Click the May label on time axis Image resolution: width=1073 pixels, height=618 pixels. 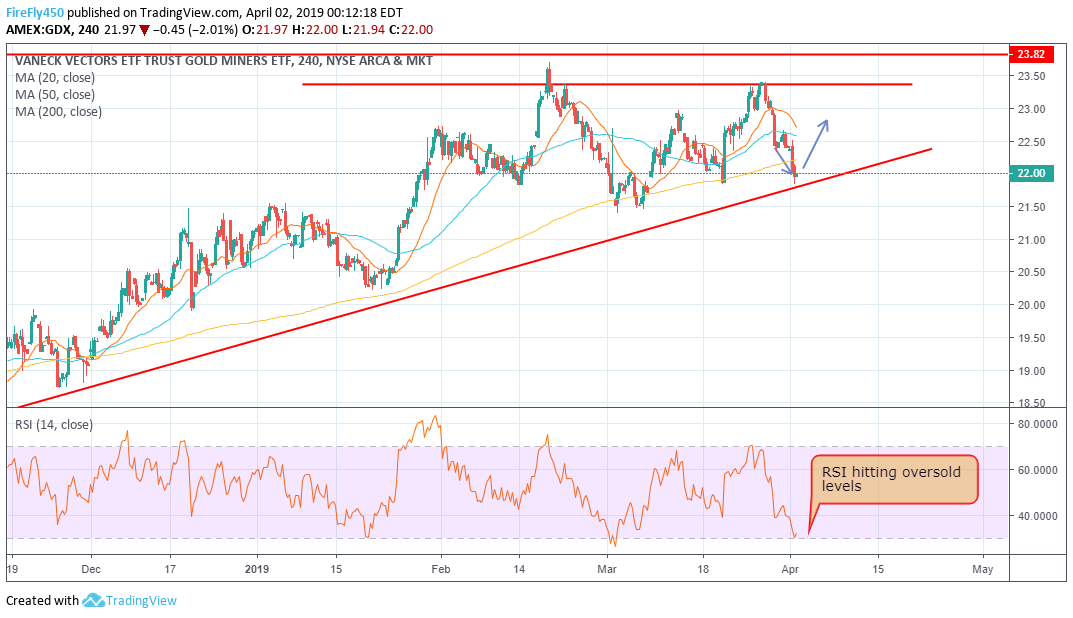coord(983,569)
